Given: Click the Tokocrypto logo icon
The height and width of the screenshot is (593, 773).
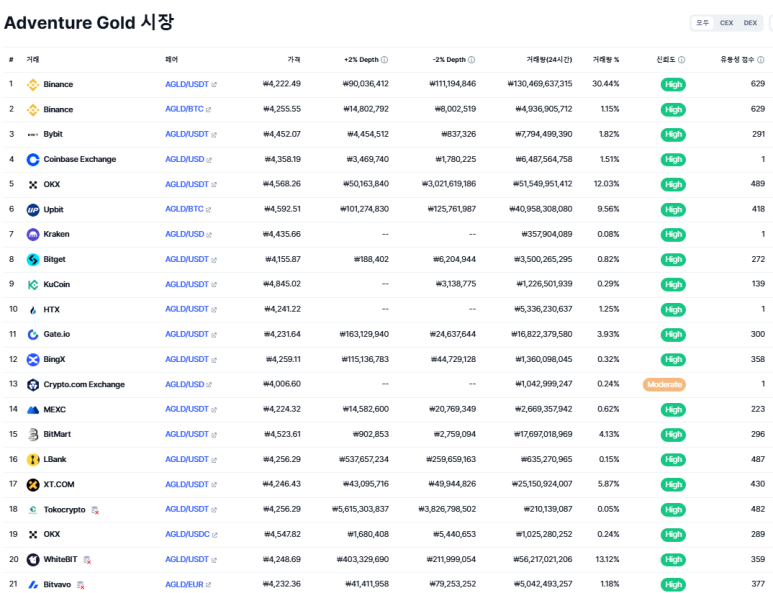Looking at the screenshot, I should point(33,510).
